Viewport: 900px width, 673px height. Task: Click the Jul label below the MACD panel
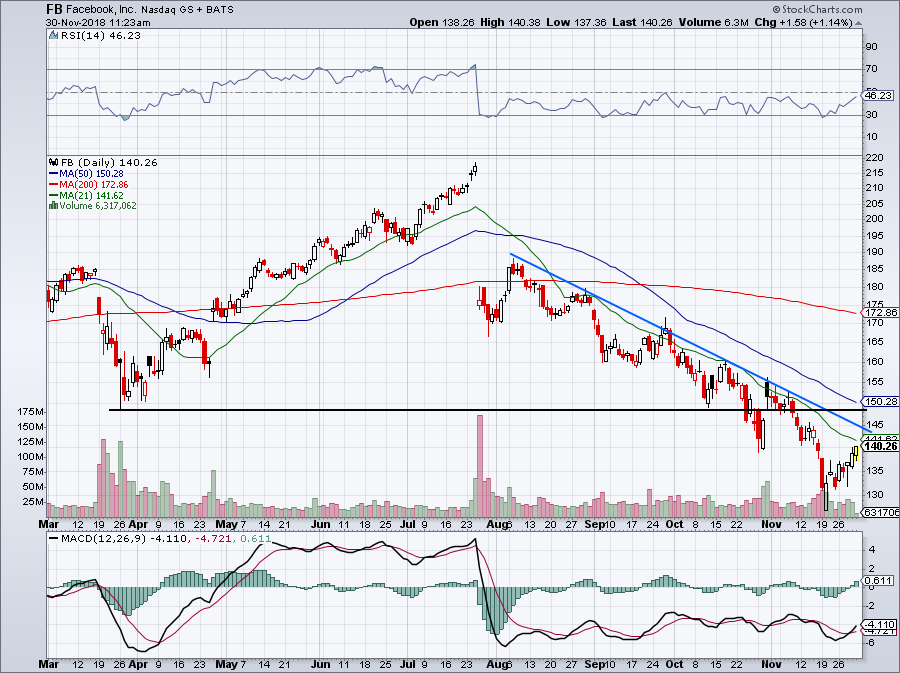pyautogui.click(x=408, y=664)
